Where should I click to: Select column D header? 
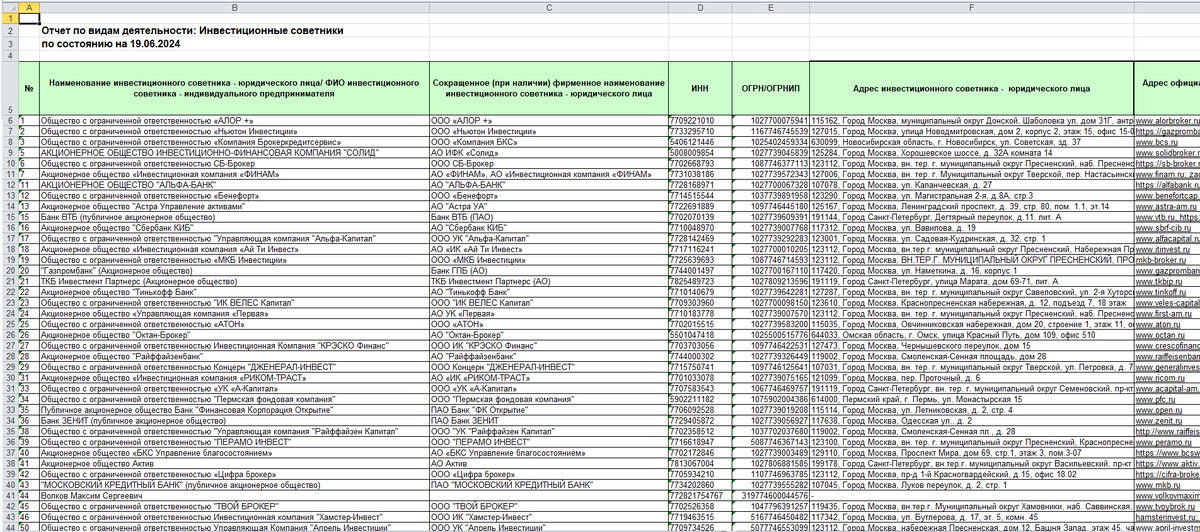(x=701, y=8)
